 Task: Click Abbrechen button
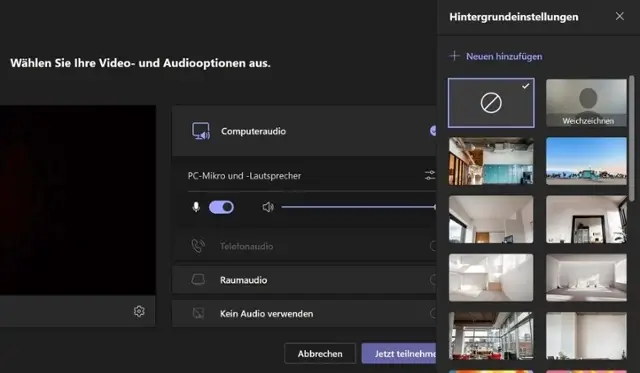point(320,353)
